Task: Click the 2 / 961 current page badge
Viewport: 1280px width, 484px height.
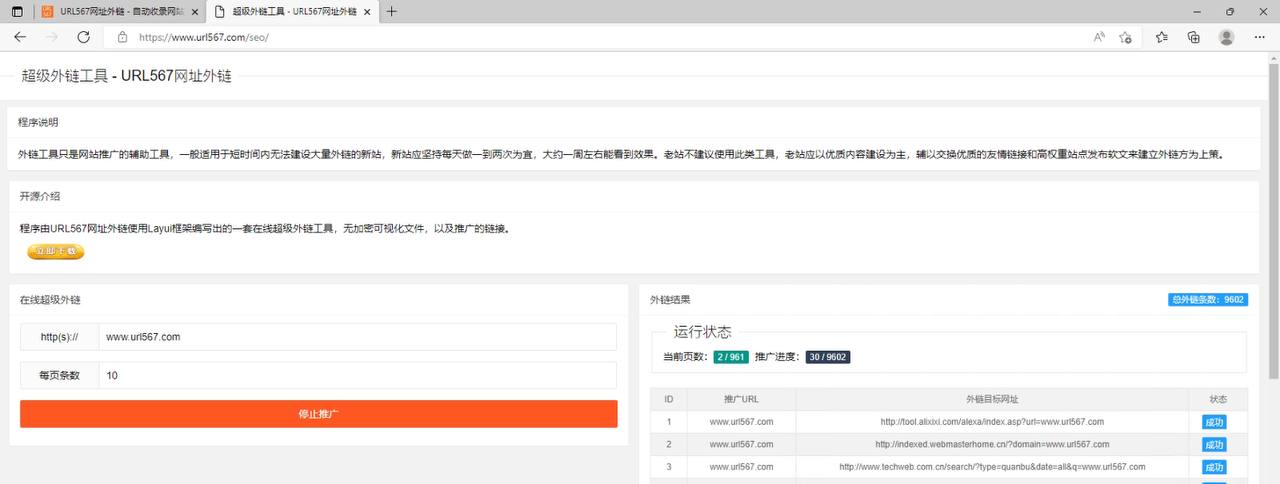Action: click(x=731, y=357)
